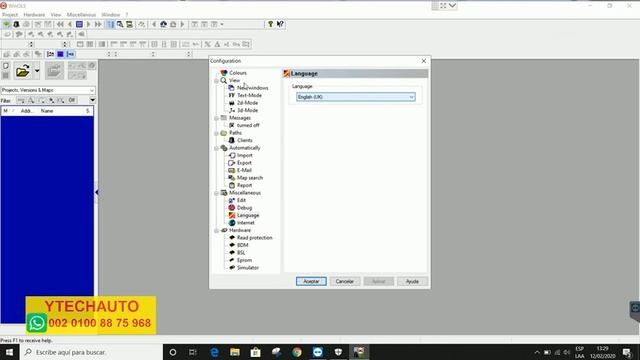This screenshot has width=640, height=360.
Task: Select Edit under Miscellaneous
Action: [241, 200]
